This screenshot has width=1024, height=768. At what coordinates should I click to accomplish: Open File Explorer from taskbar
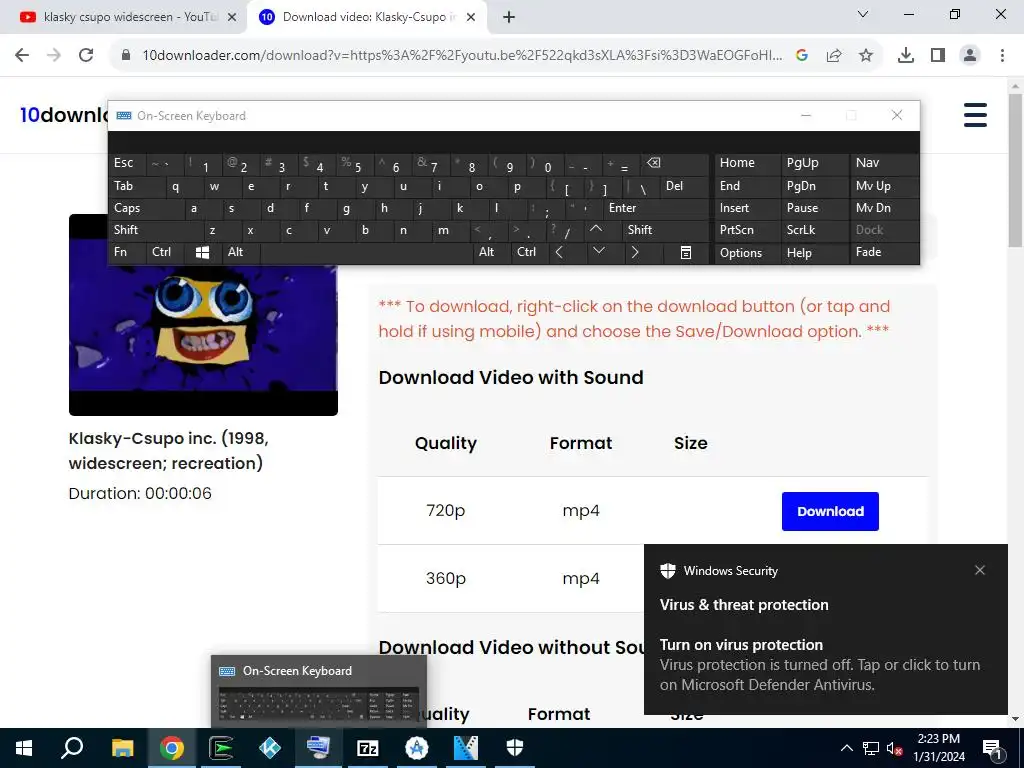click(x=122, y=748)
